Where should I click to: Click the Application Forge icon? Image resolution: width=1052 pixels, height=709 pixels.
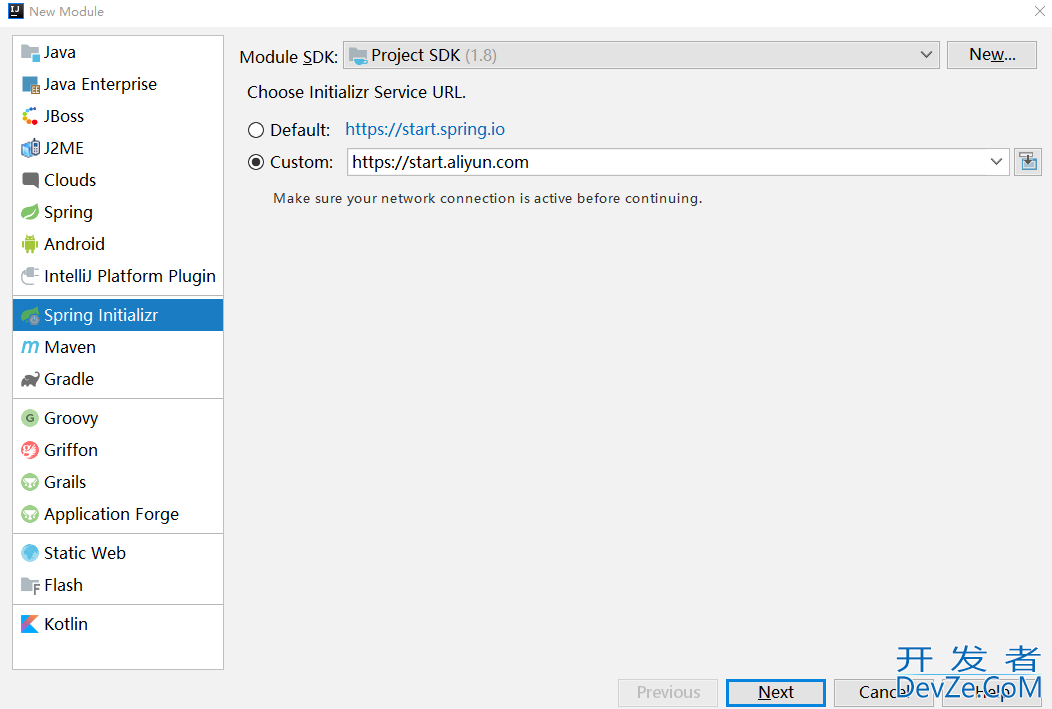[x=30, y=514]
